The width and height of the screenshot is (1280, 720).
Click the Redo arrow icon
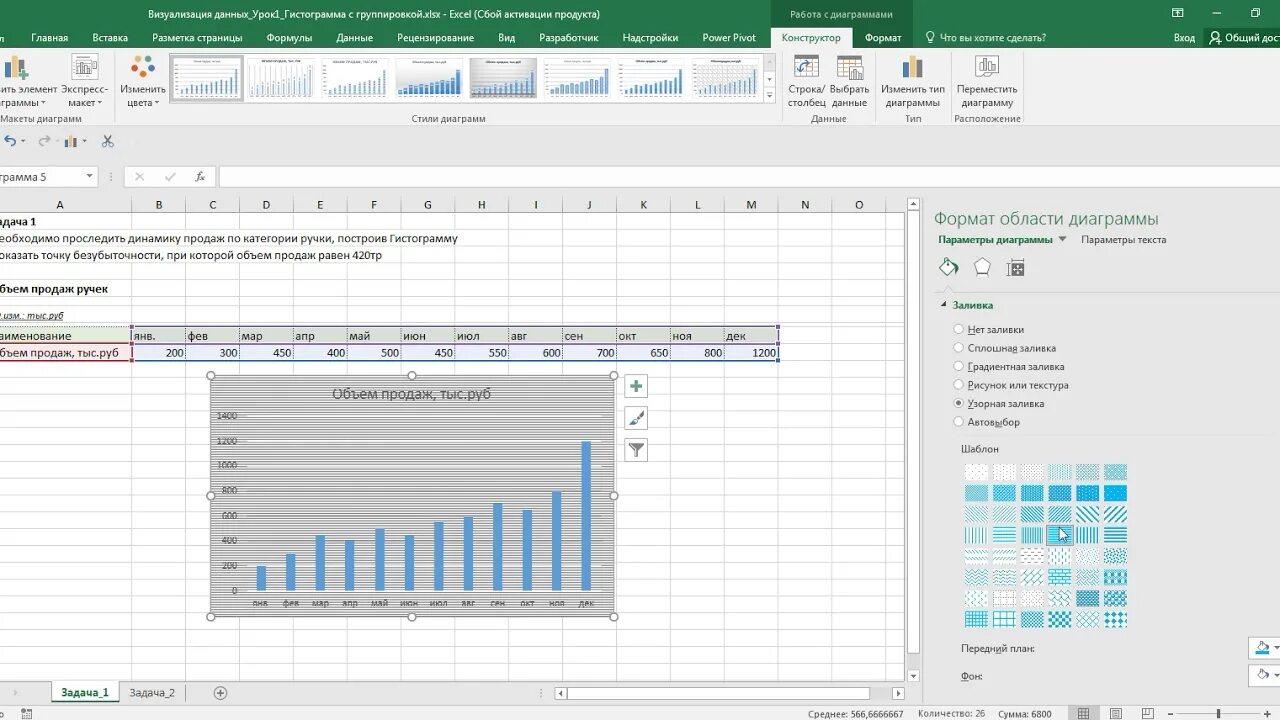point(44,142)
